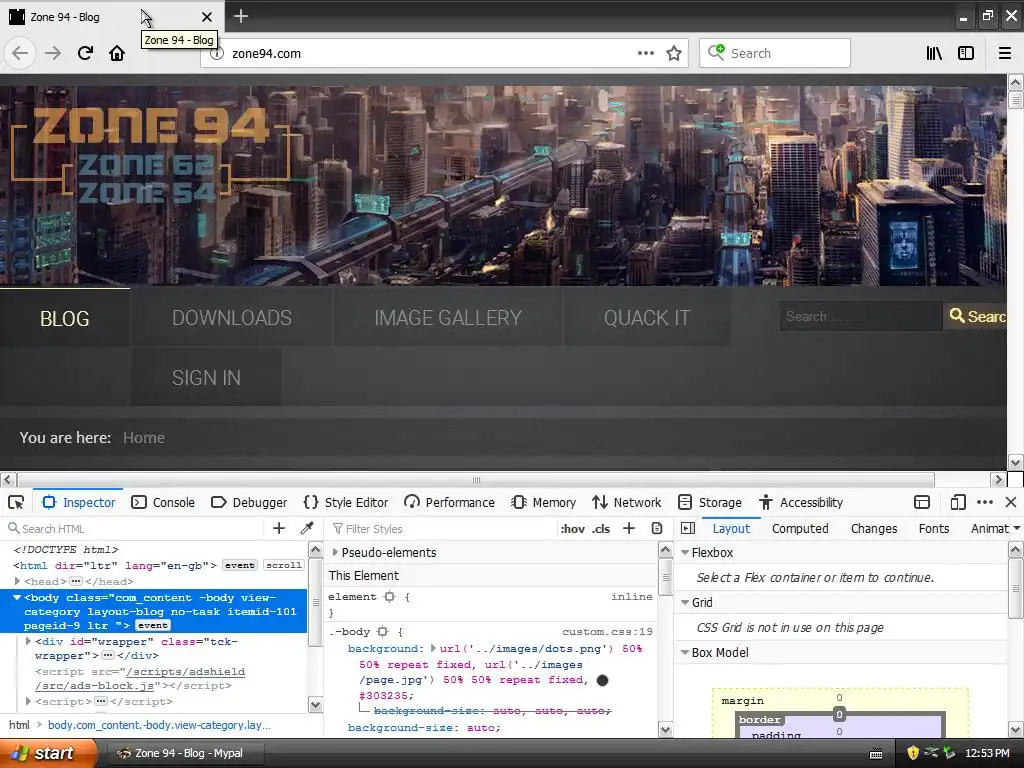Open the DOWNLOADS navigation item

(232, 318)
